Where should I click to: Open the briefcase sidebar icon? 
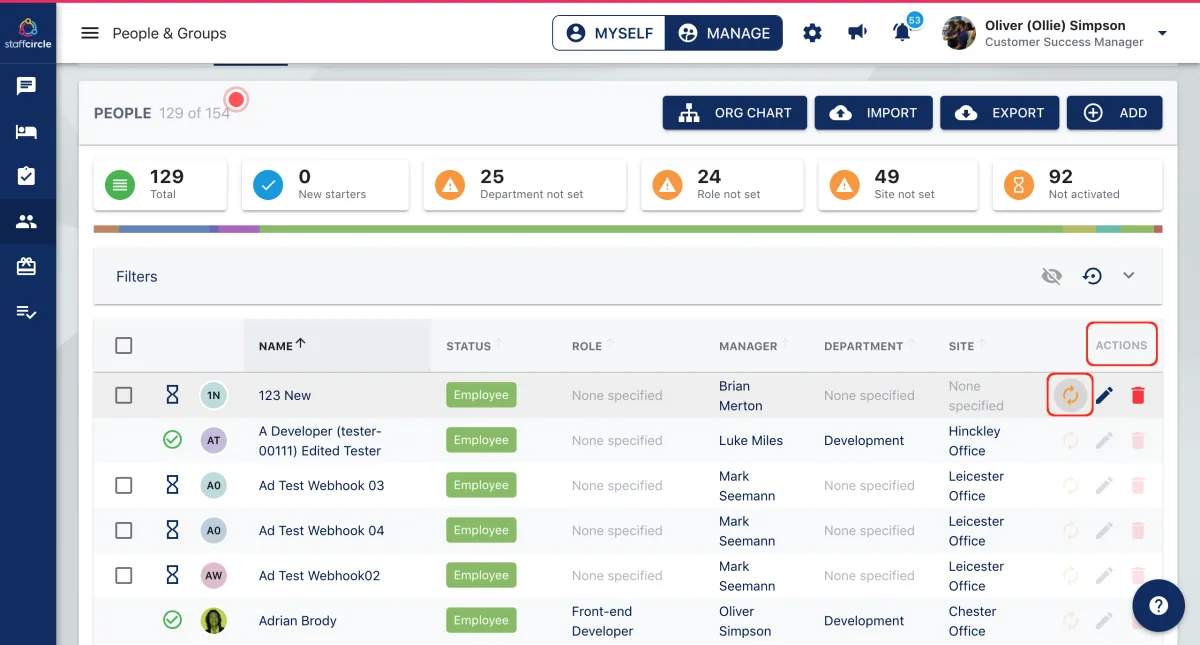tap(27, 267)
